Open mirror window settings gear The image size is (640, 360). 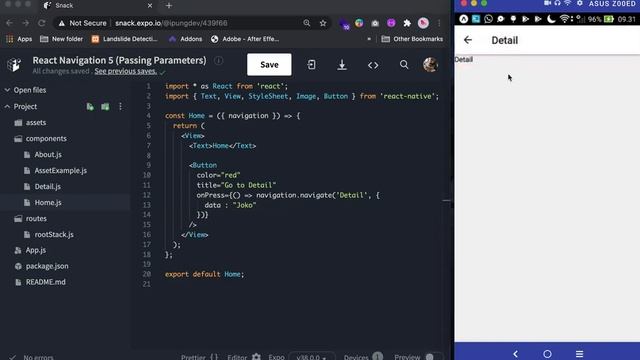pyautogui.click(x=580, y=3)
